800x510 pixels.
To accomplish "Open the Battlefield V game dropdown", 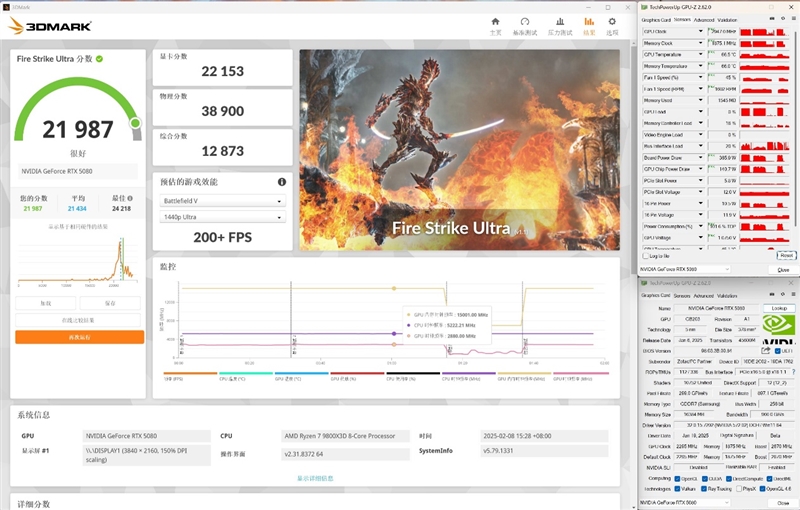I will [x=223, y=200].
